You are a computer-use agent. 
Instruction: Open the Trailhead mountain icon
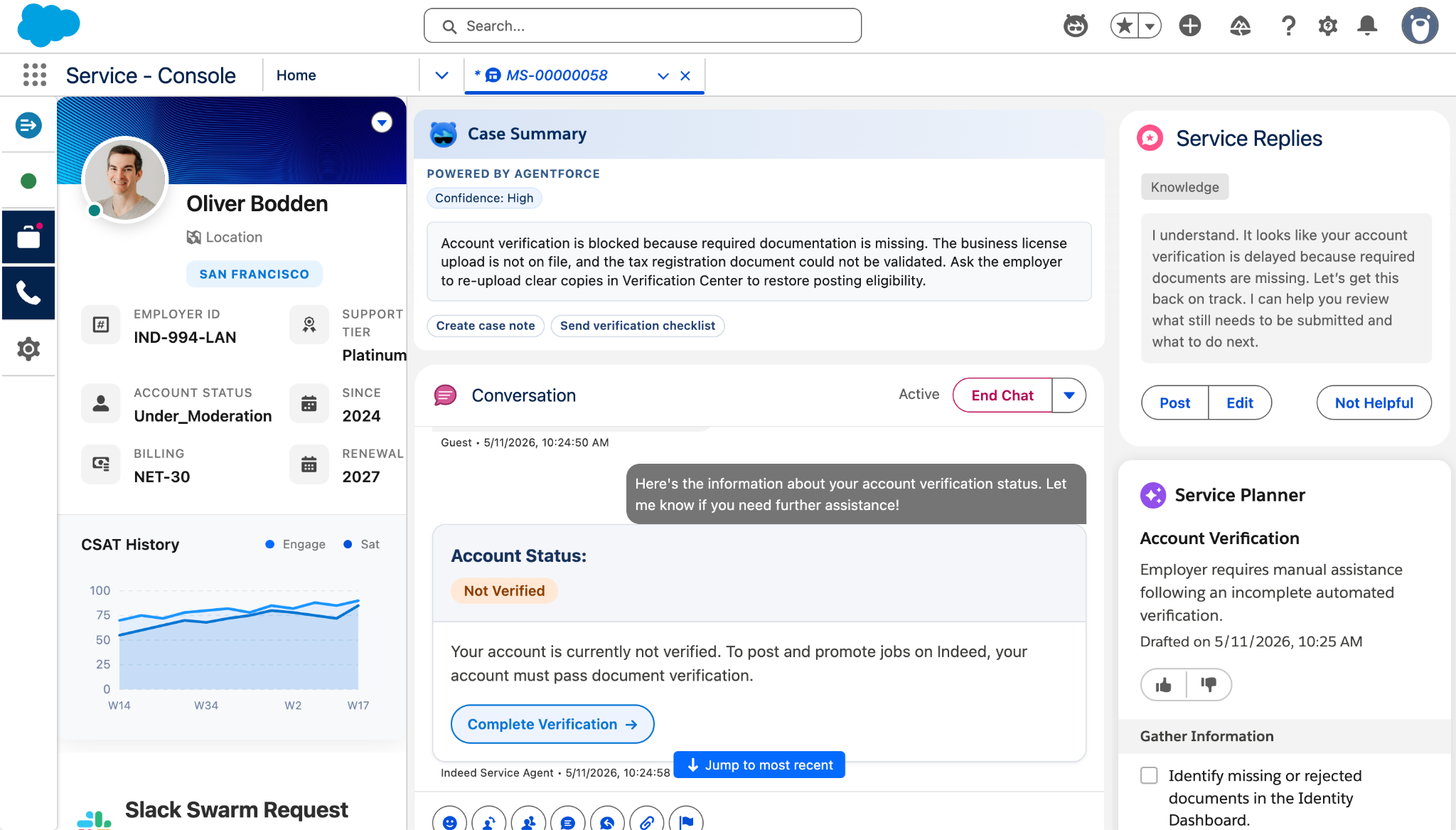coord(1241,26)
